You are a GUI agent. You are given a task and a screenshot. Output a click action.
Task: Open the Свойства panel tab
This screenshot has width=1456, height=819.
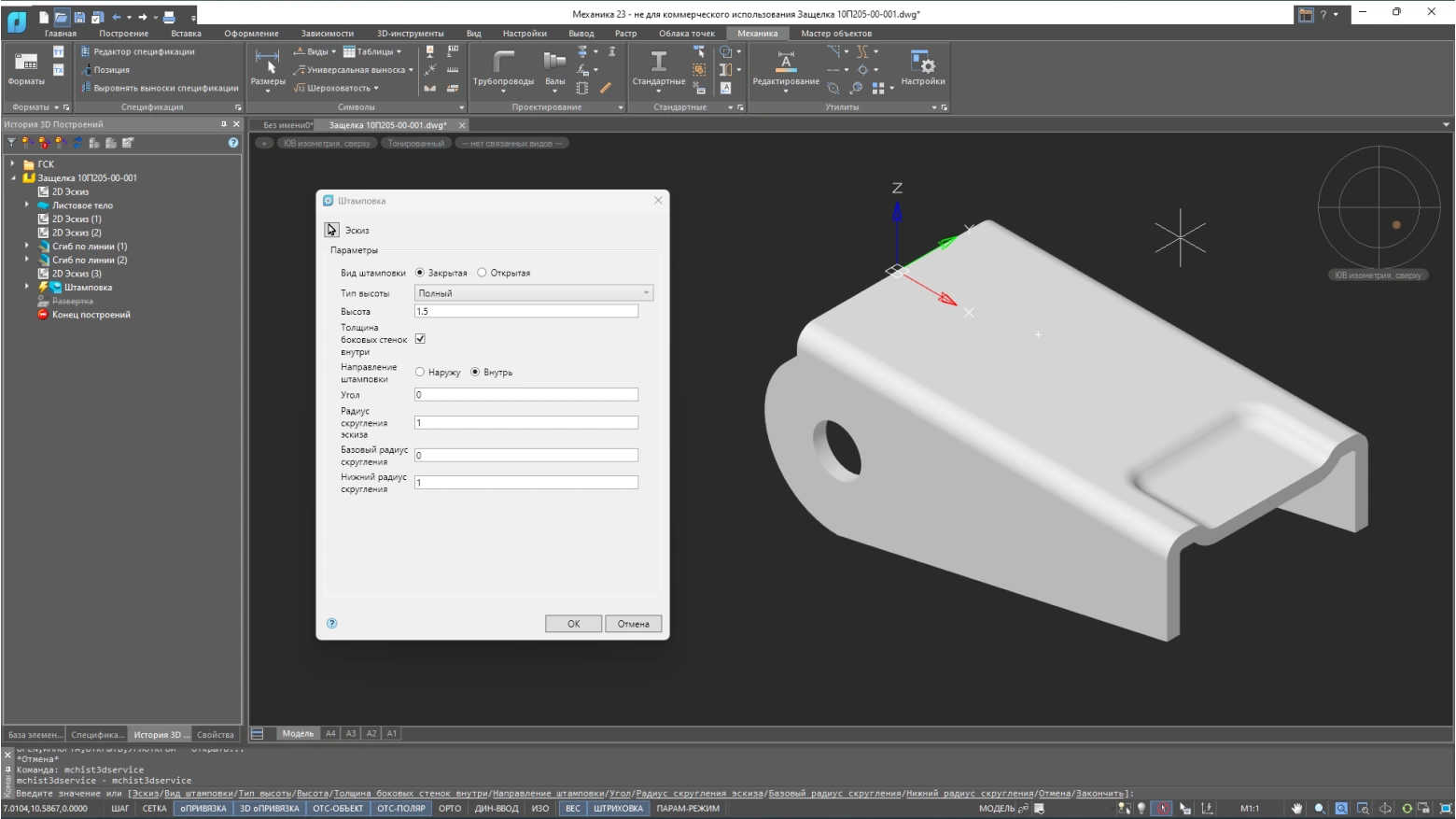tap(216, 735)
